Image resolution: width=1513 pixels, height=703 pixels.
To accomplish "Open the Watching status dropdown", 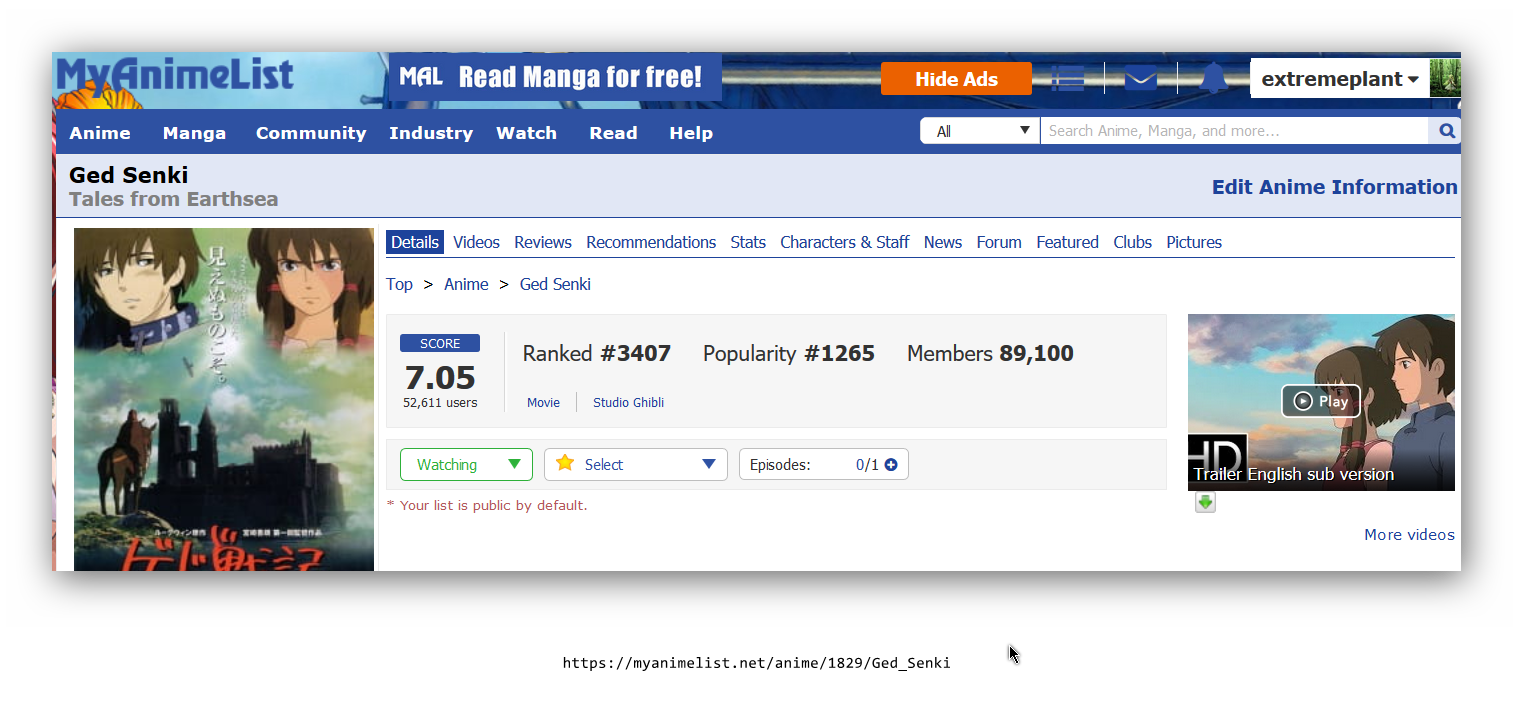I will click(466, 465).
